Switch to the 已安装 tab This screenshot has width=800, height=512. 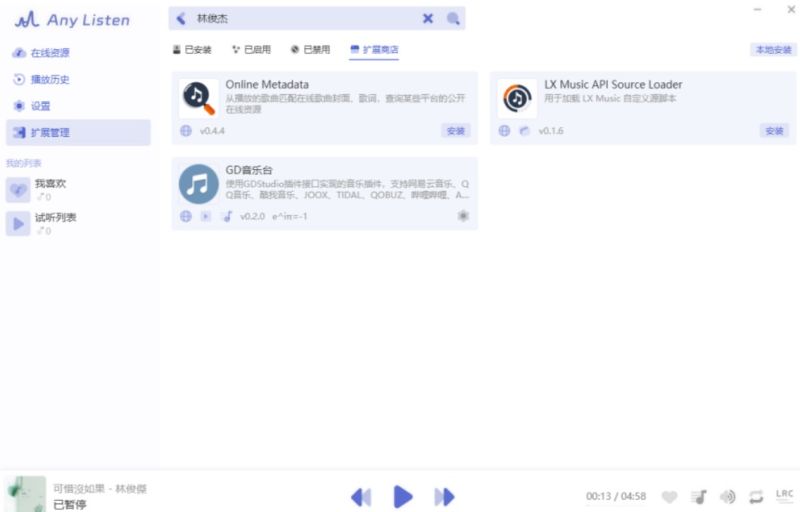[x=192, y=49]
